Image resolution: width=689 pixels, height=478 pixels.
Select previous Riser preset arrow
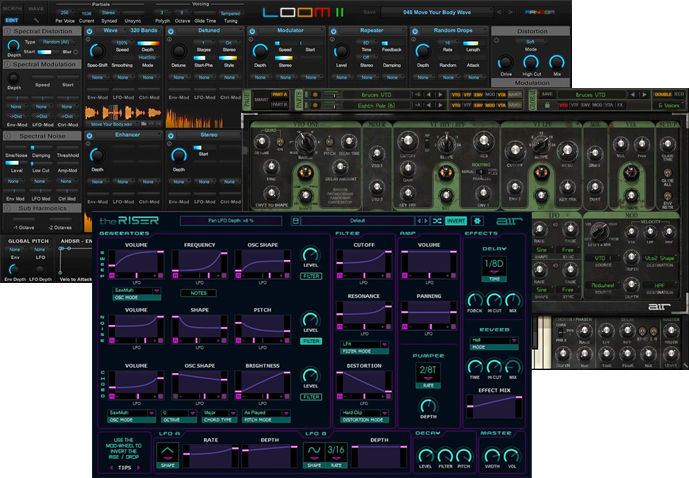pos(419,221)
